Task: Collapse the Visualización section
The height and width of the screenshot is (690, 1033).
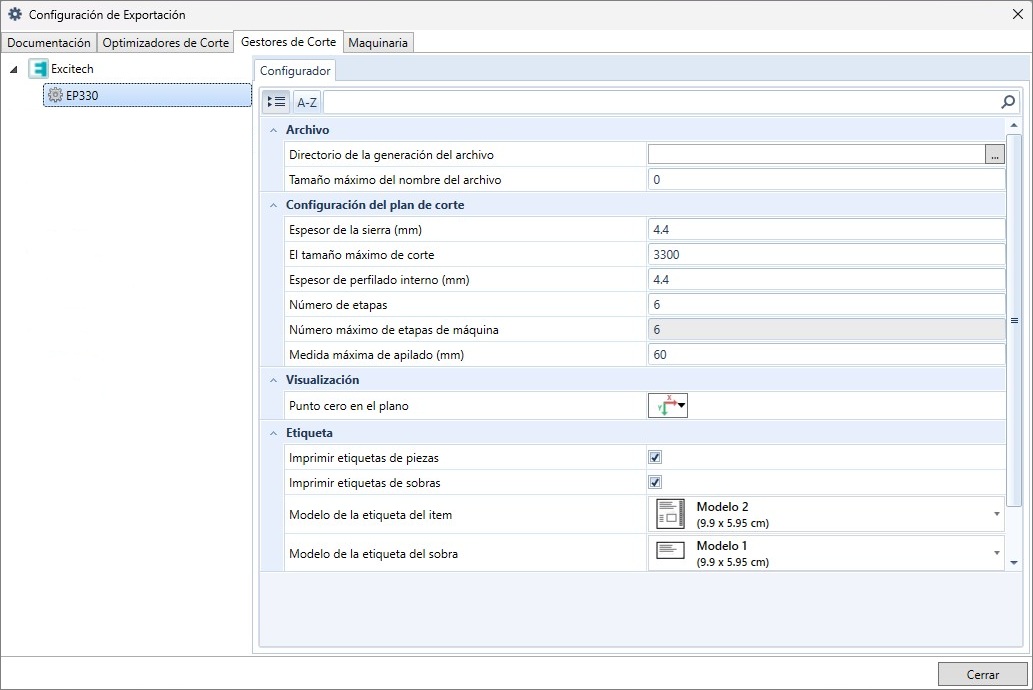Action: (273, 380)
